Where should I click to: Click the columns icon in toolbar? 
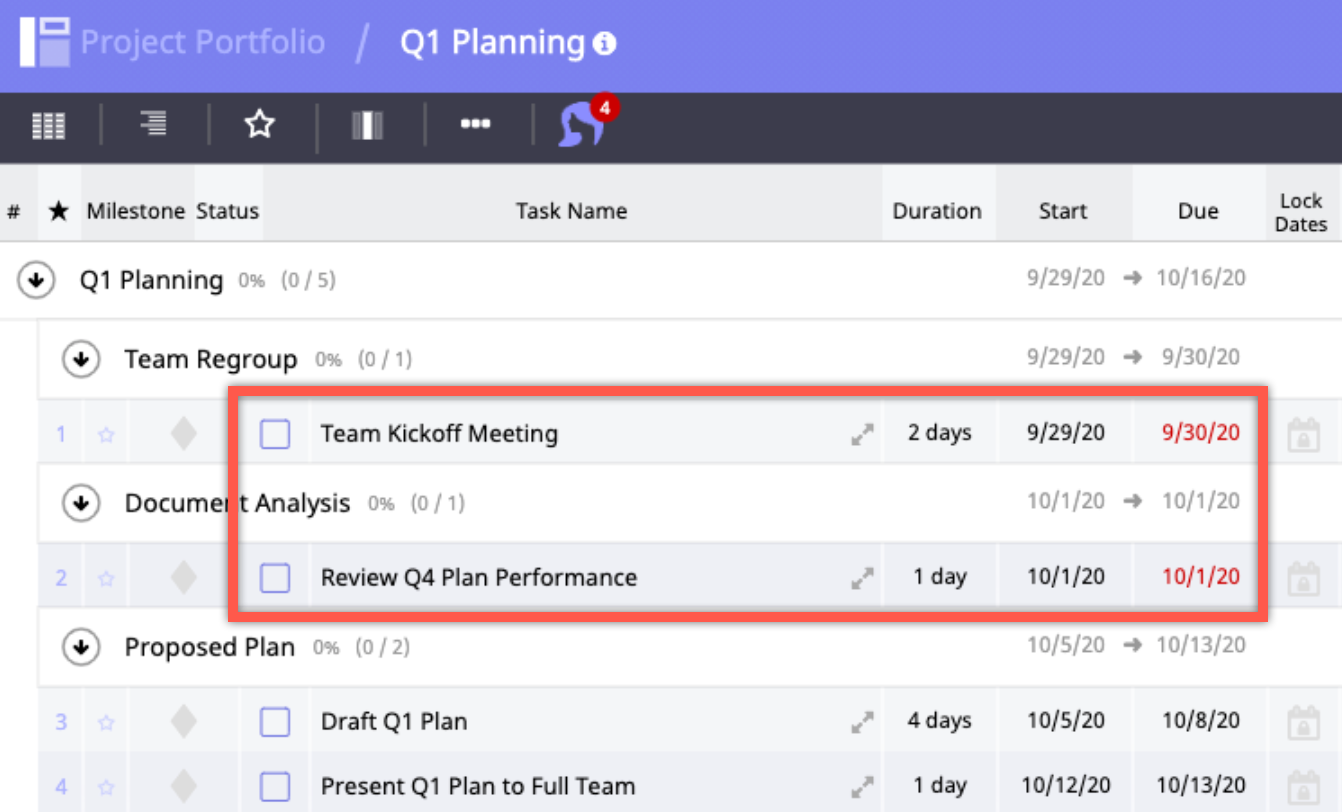pyautogui.click(x=367, y=125)
